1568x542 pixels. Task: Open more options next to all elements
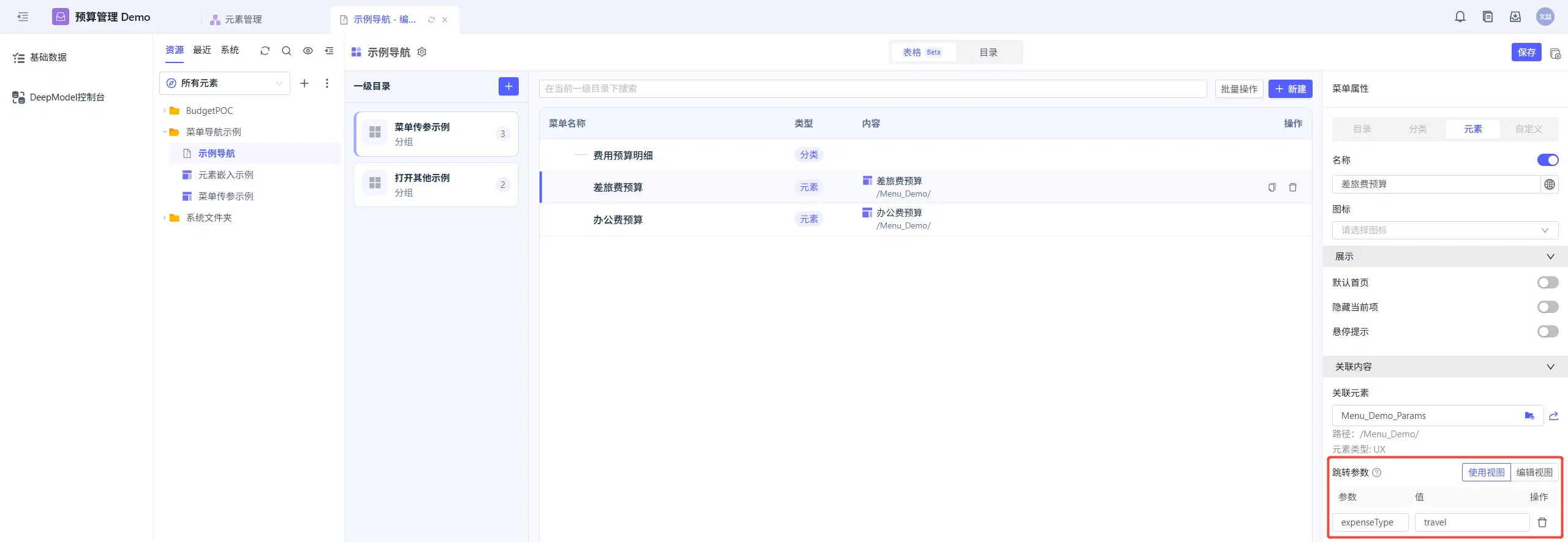327,83
